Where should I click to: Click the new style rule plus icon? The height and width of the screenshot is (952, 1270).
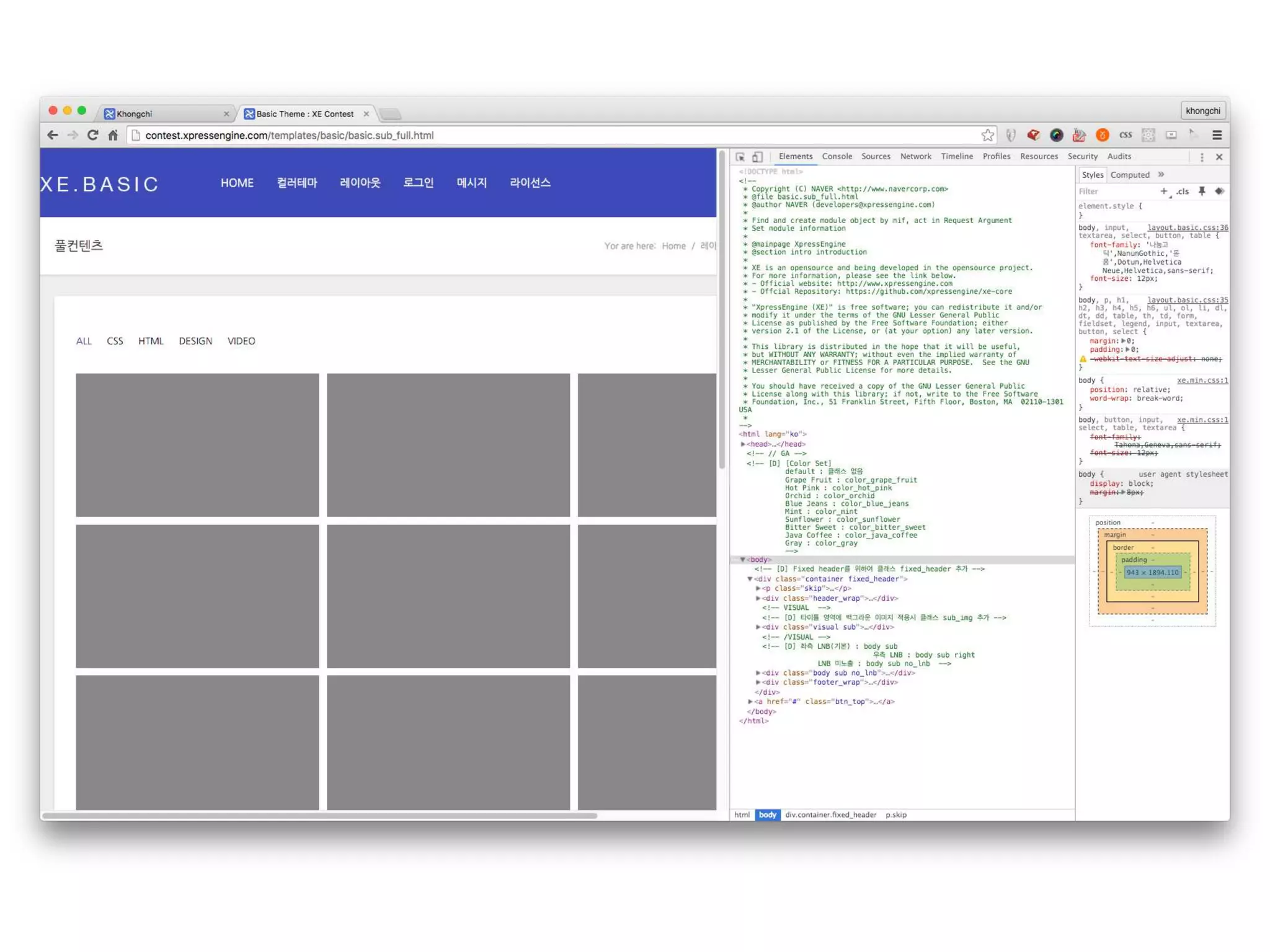click(x=1163, y=192)
